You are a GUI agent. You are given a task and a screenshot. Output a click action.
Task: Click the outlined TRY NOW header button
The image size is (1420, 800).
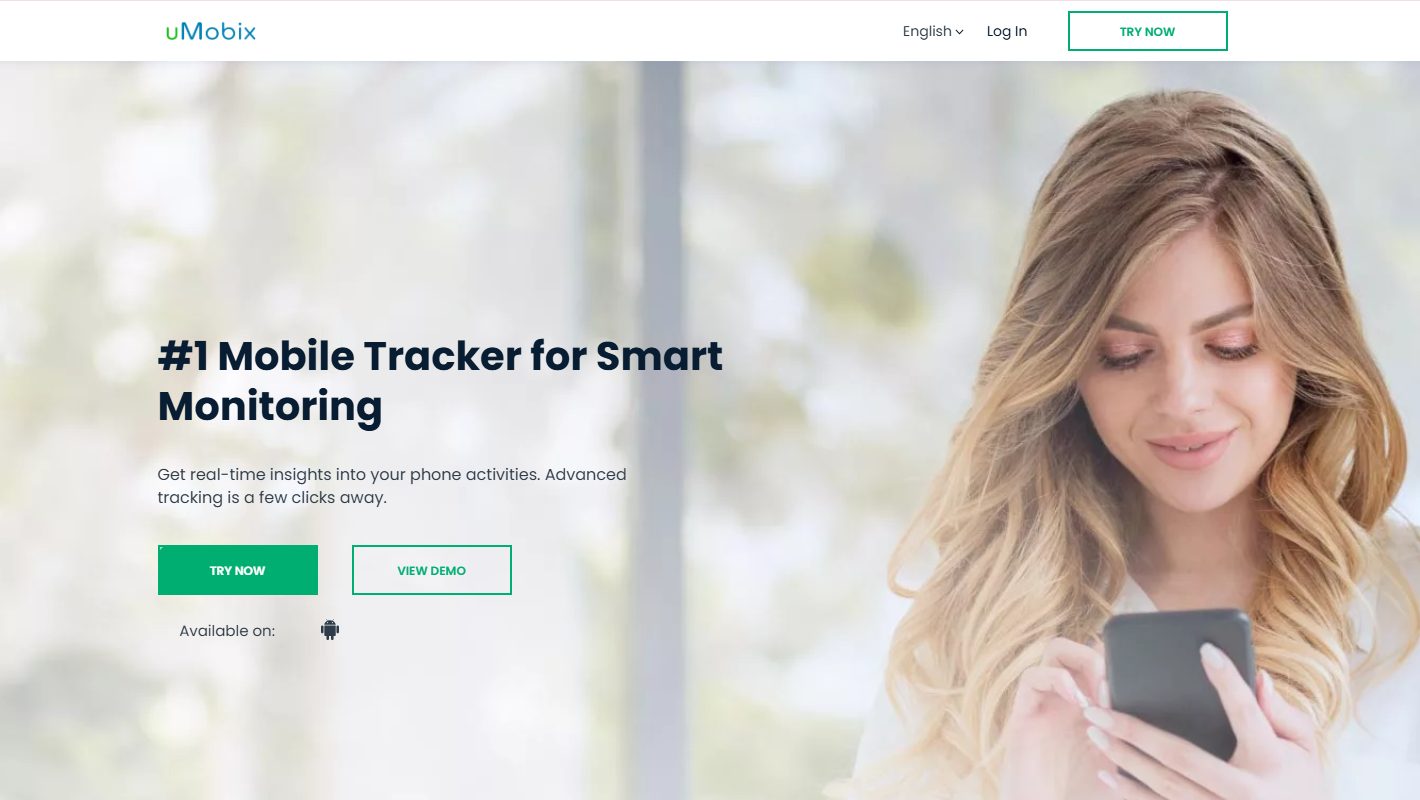point(1148,31)
